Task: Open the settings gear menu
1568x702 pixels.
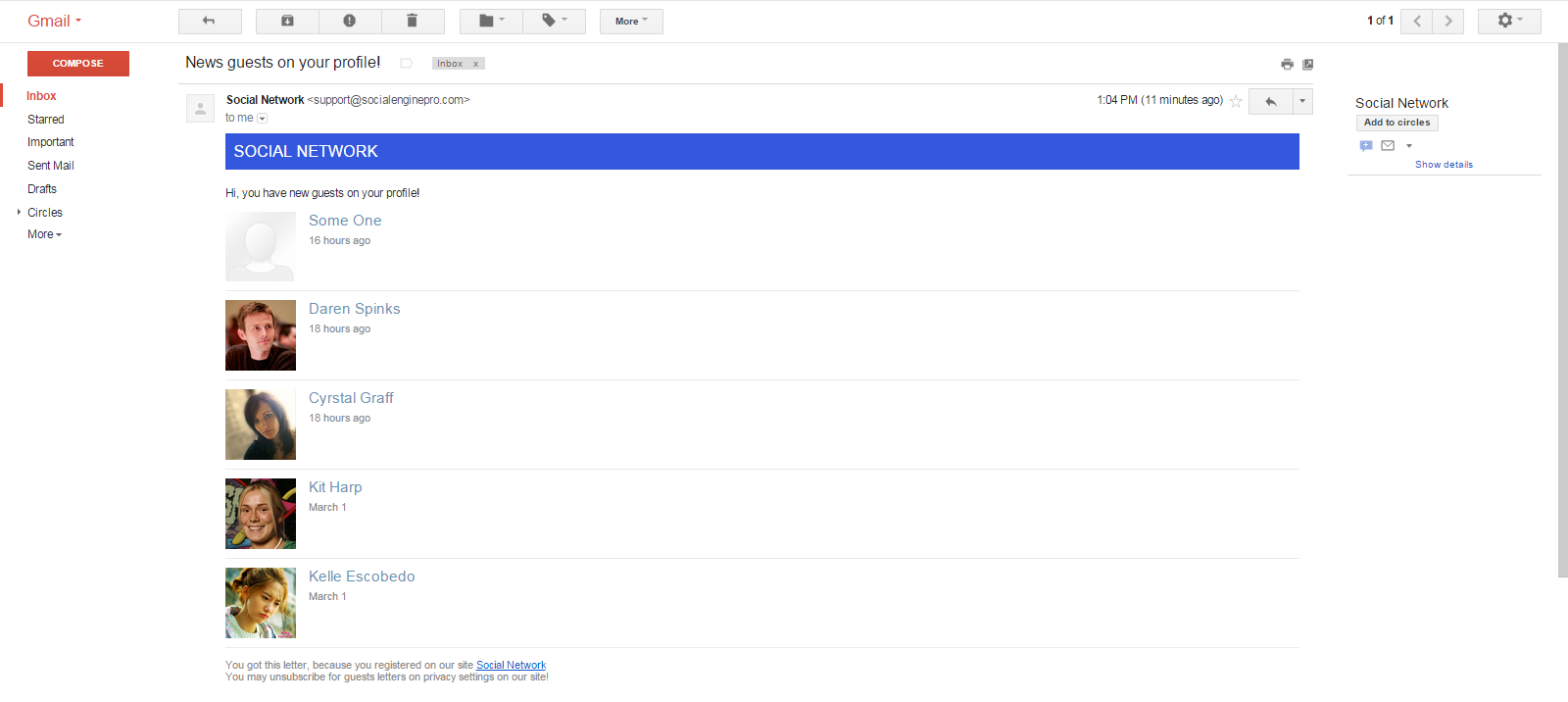Action: 1509,21
